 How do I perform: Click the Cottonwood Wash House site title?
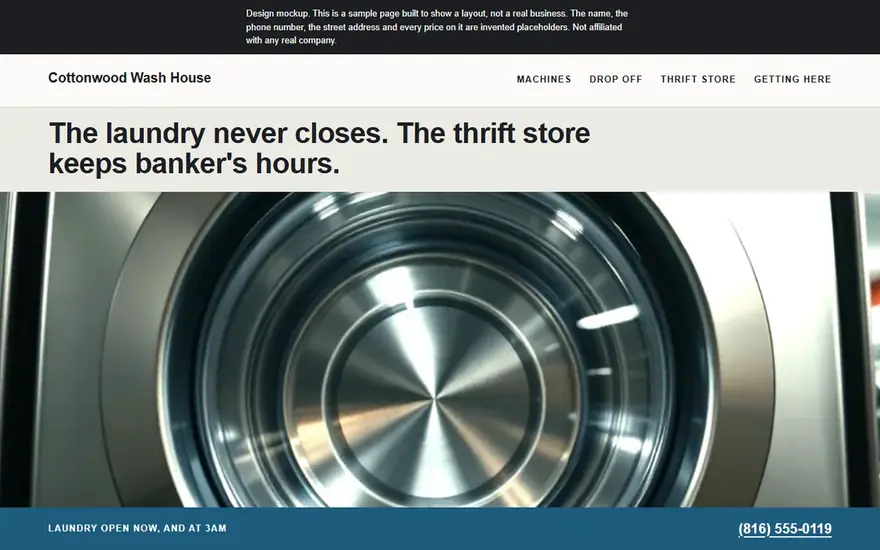click(x=130, y=78)
